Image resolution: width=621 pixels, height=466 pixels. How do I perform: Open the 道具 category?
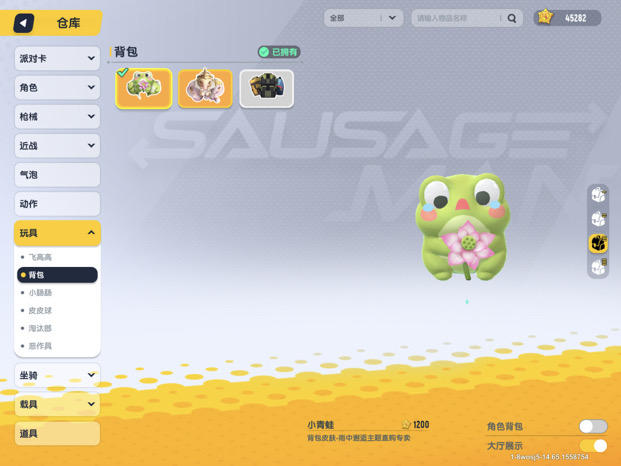click(57, 434)
